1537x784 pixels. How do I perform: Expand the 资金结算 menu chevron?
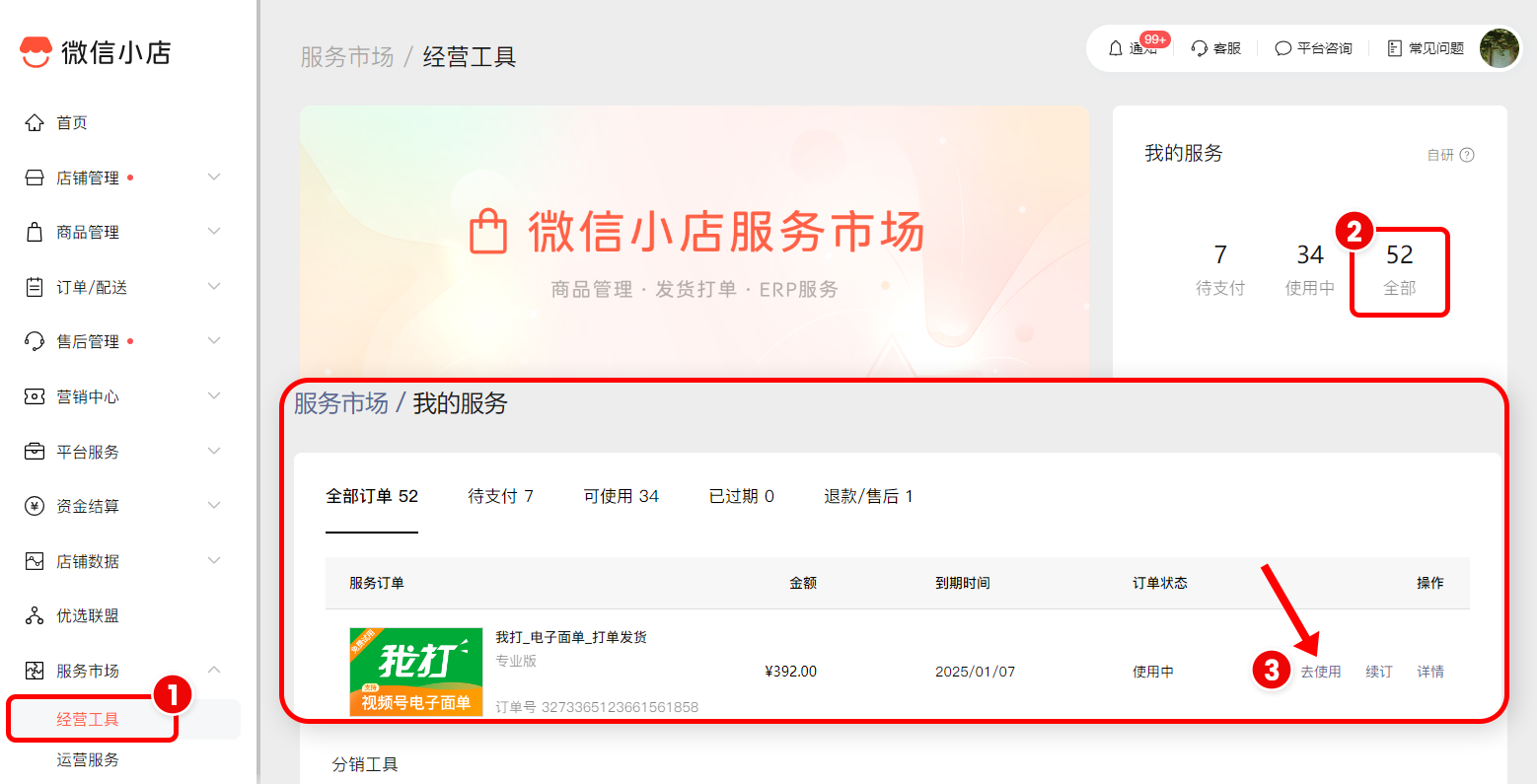click(214, 506)
